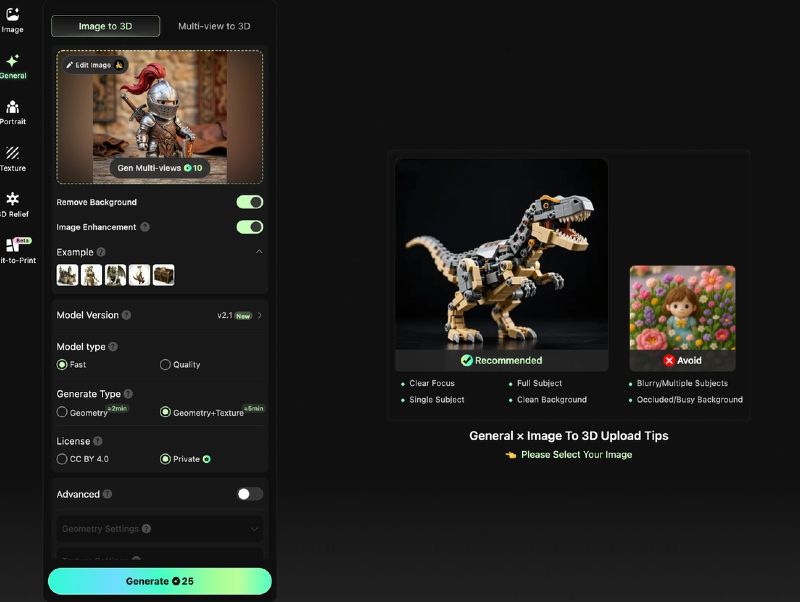The width and height of the screenshot is (800, 602).
Task: Show Model type help info icon
Action: click(x=113, y=347)
